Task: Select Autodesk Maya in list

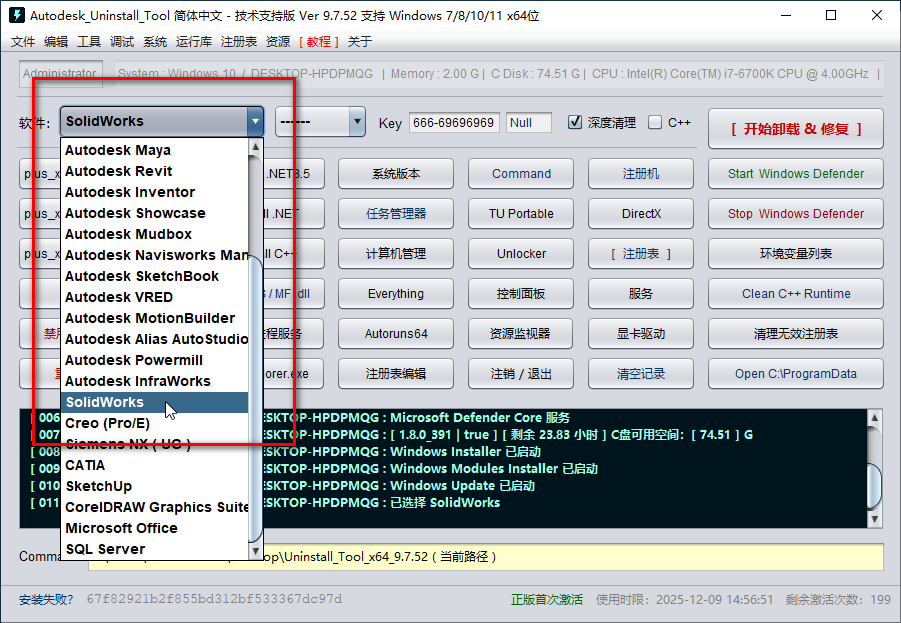Action: [155, 150]
